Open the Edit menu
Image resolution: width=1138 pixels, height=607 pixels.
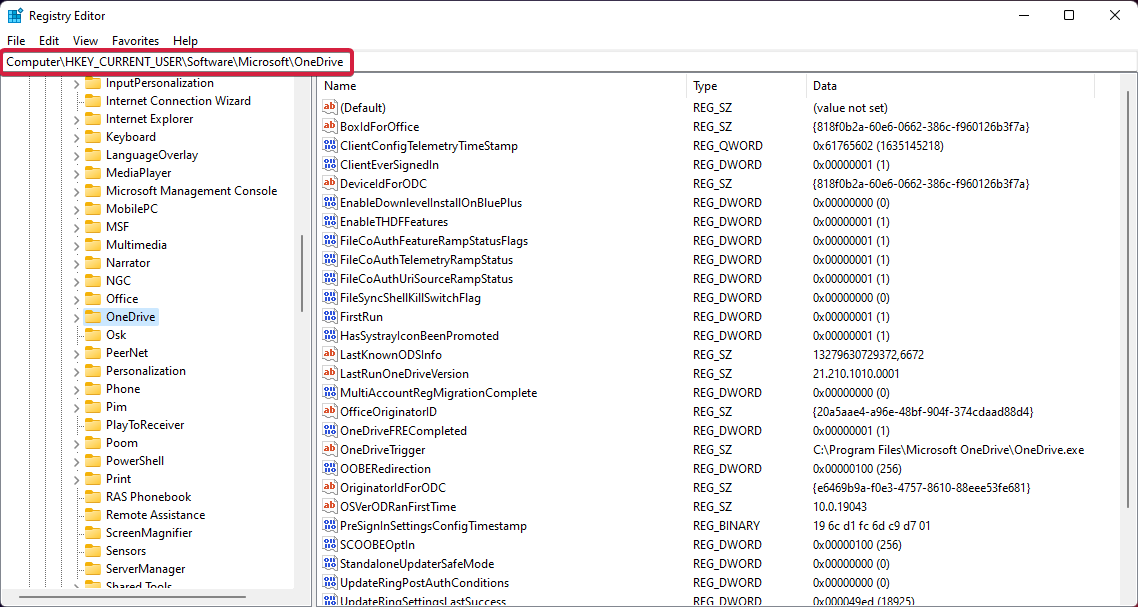pyautogui.click(x=49, y=41)
